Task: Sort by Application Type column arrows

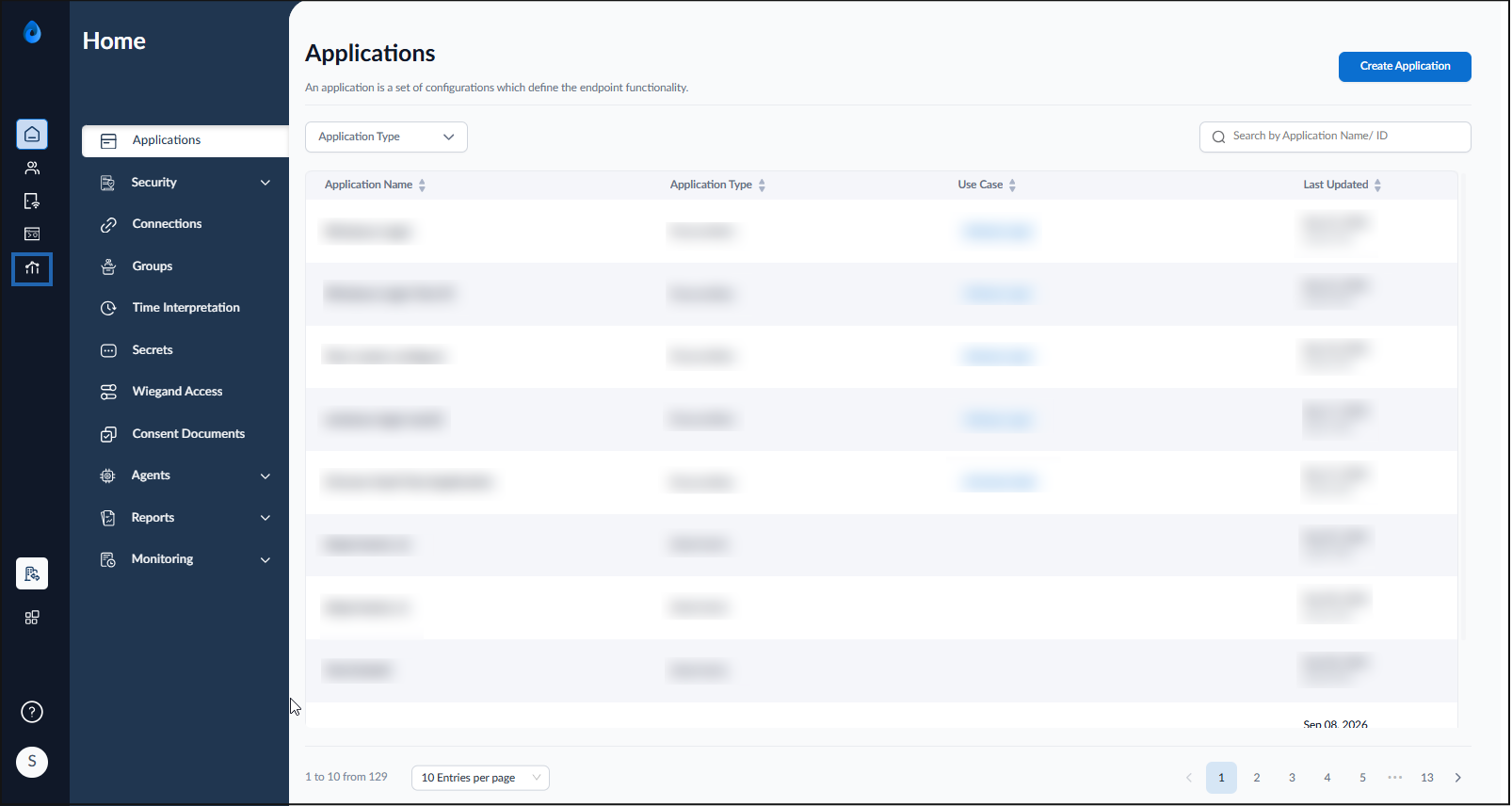Action: coord(762,185)
